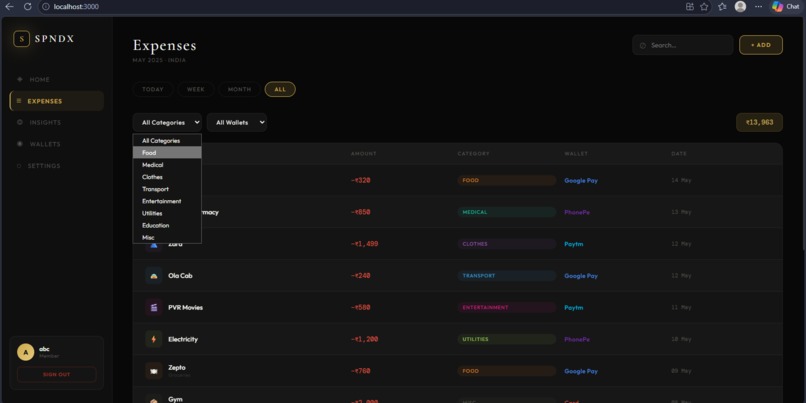Click the Insights nav icon
806x403 pixels.
point(20,122)
